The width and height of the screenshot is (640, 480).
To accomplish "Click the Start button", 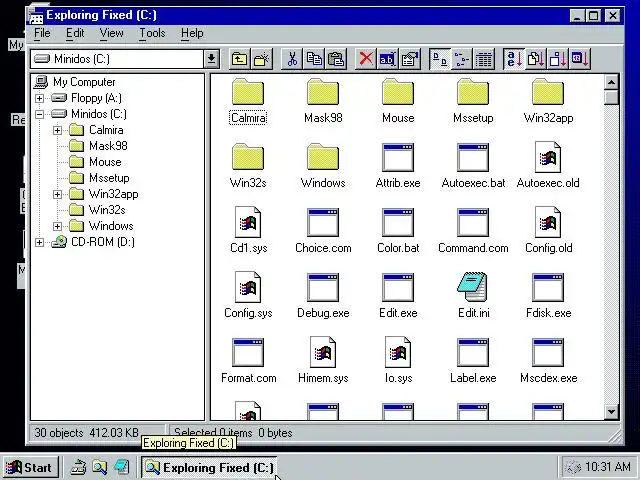I will tap(30, 467).
